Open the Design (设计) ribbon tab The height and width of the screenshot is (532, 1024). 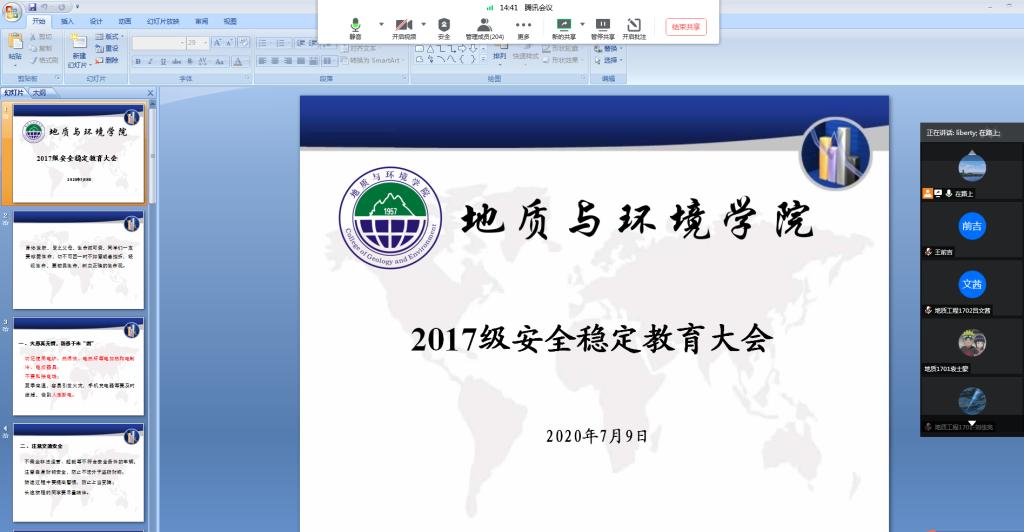96,20
